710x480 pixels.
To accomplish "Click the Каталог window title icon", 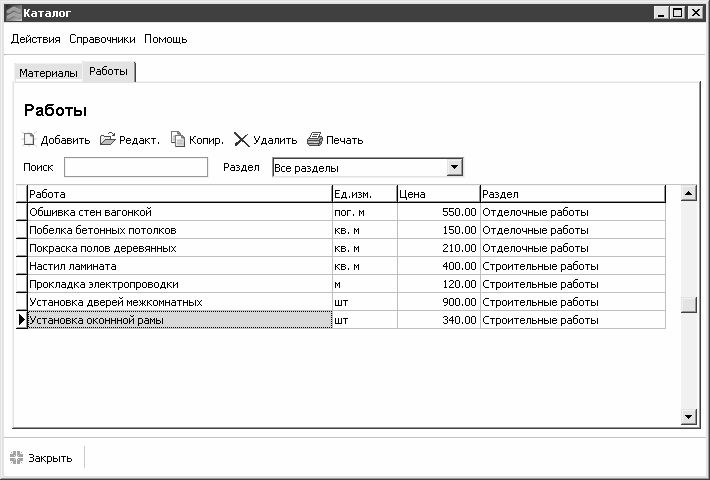I will tap(12, 12).
